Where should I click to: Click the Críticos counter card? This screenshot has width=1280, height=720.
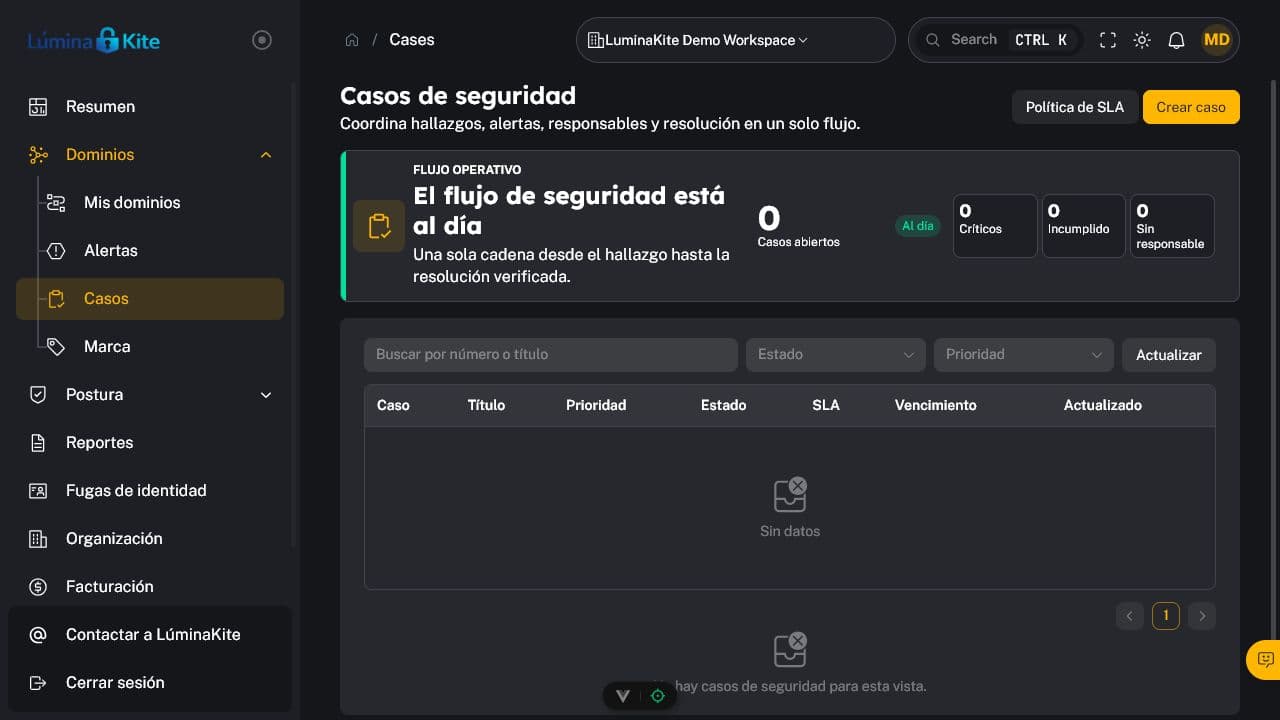click(995, 226)
